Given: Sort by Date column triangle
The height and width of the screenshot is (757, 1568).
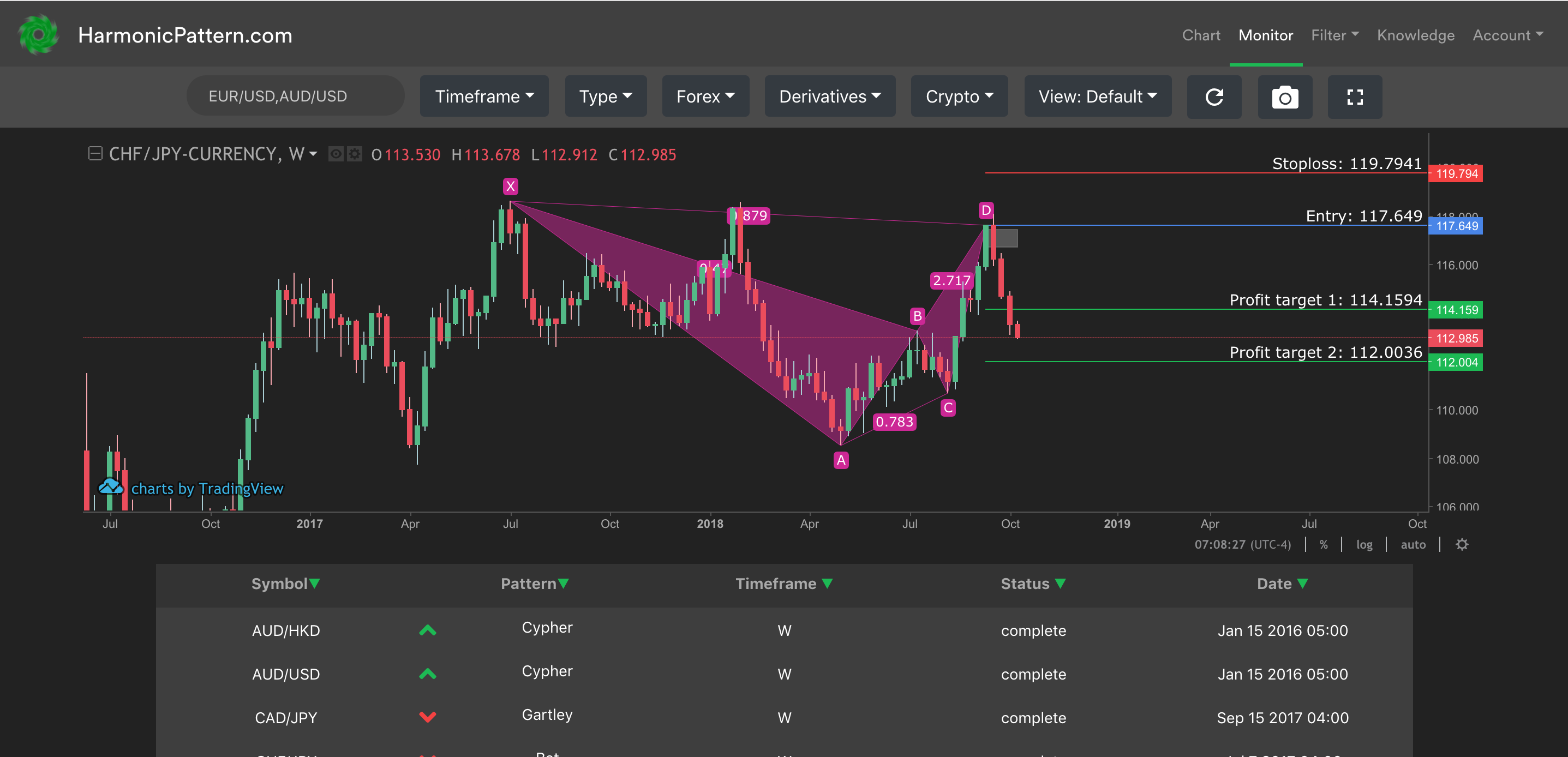Looking at the screenshot, I should (x=1303, y=584).
